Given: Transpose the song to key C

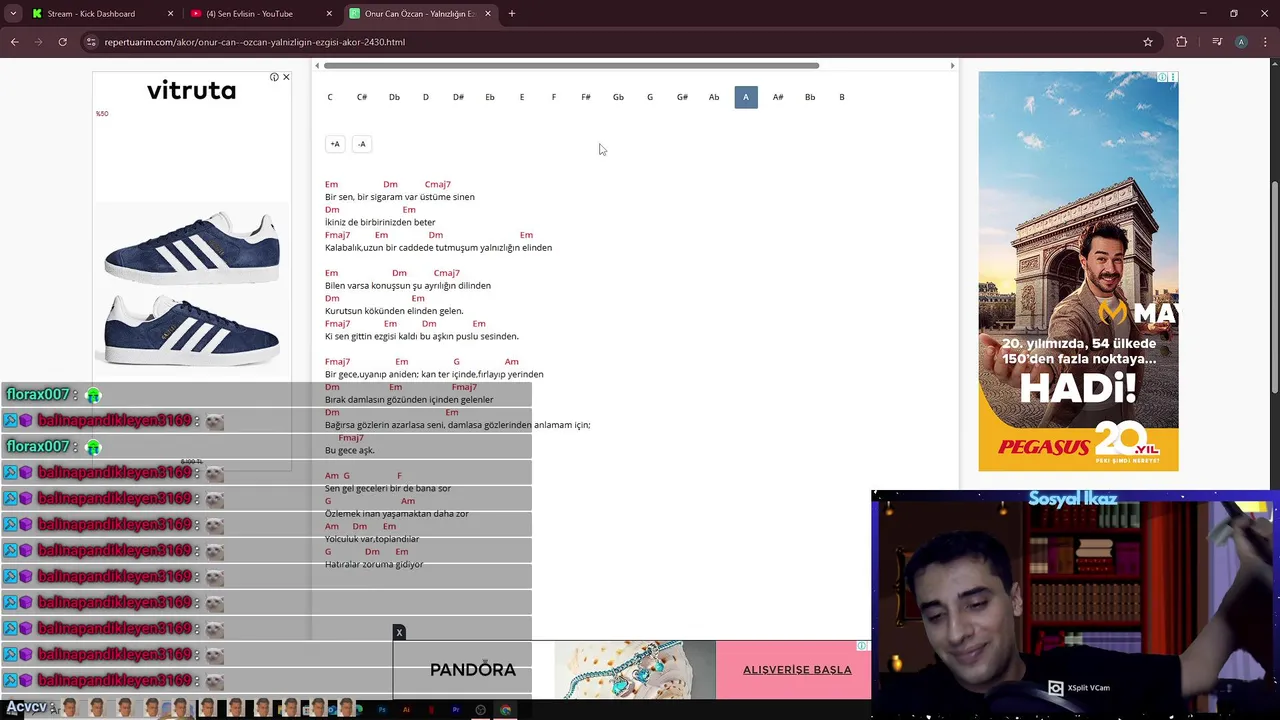Looking at the screenshot, I should [330, 97].
